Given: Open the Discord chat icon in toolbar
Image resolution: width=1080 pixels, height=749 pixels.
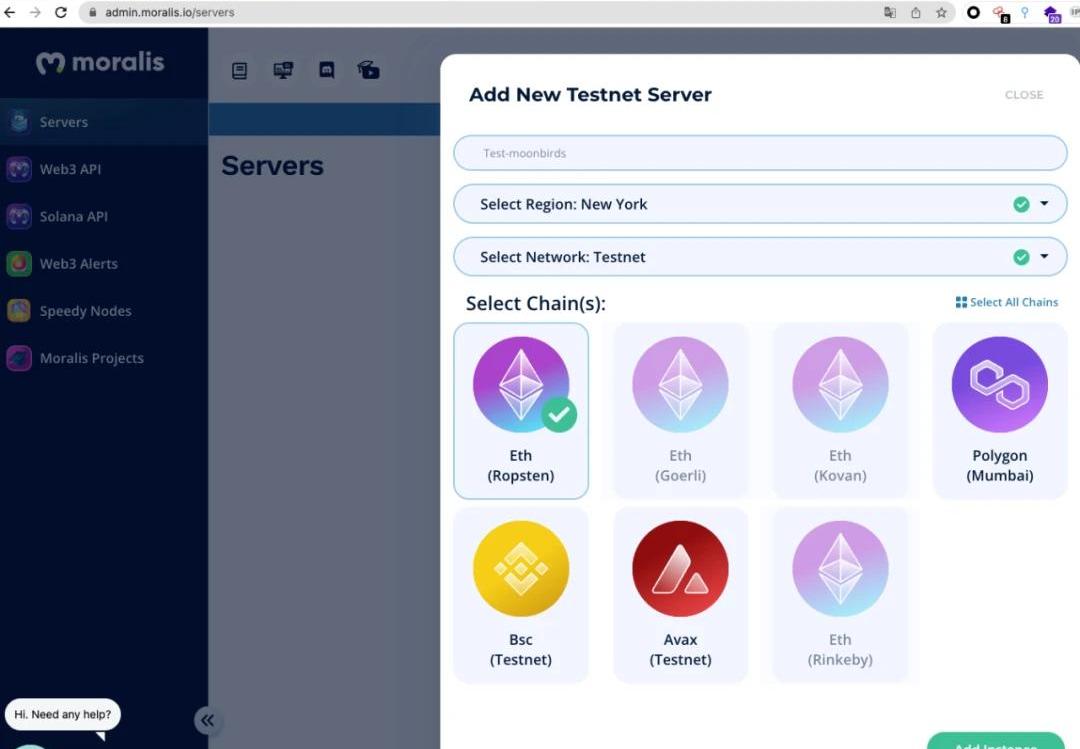Looking at the screenshot, I should (x=326, y=70).
